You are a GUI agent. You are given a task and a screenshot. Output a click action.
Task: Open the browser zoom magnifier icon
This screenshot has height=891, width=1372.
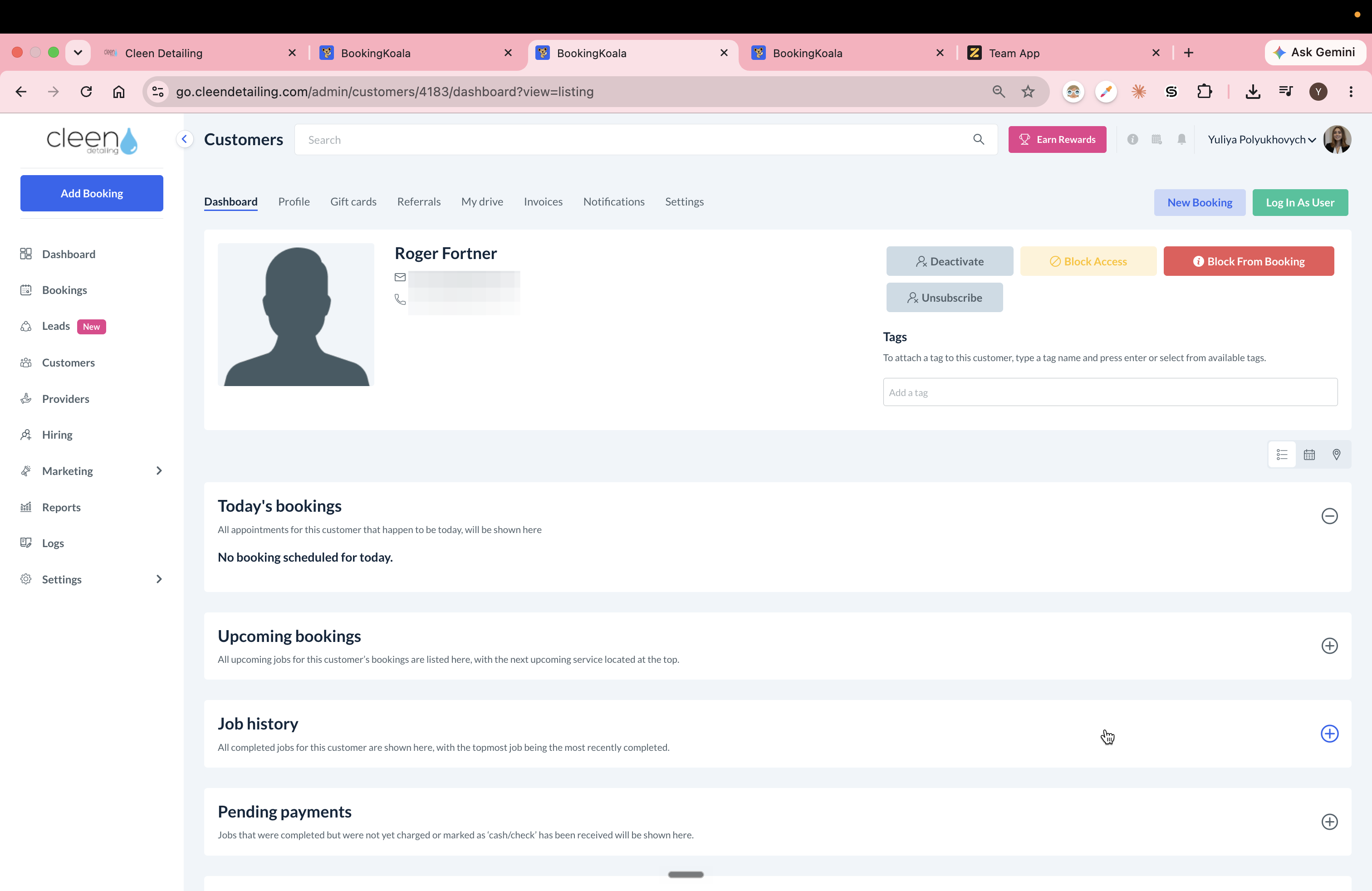coord(999,92)
